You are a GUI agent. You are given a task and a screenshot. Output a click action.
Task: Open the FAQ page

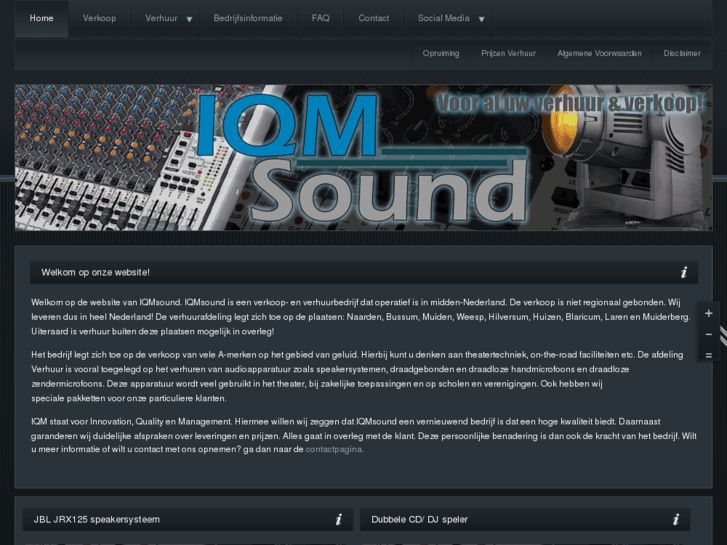[320, 19]
